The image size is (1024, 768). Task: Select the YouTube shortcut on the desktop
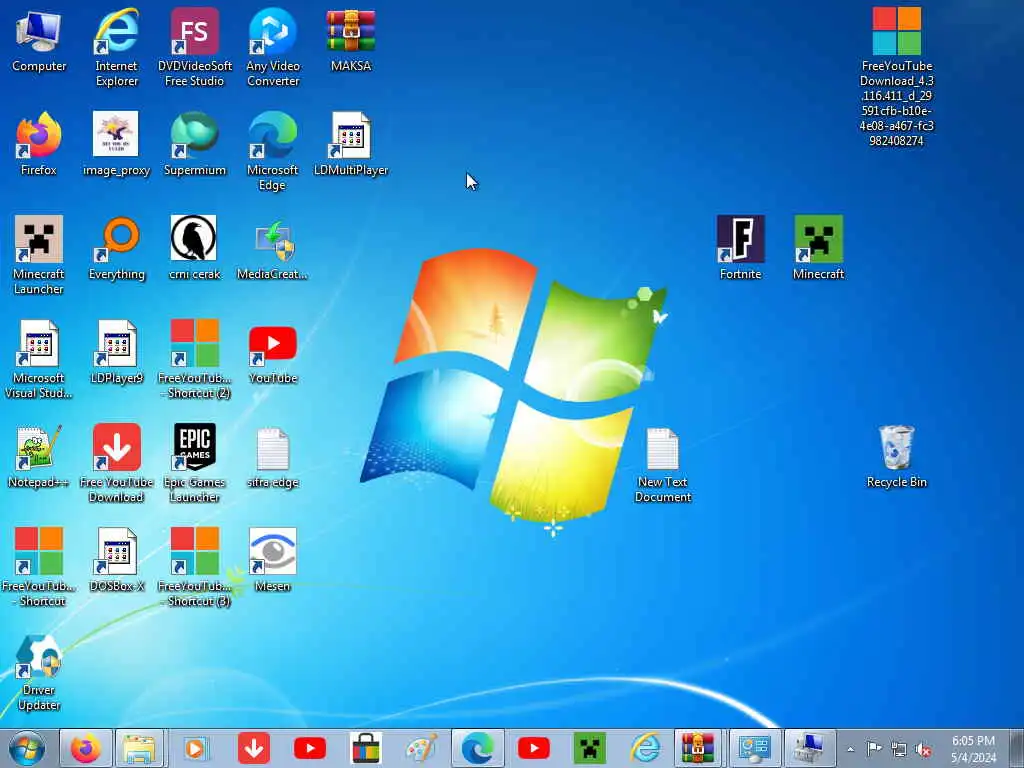click(x=273, y=353)
